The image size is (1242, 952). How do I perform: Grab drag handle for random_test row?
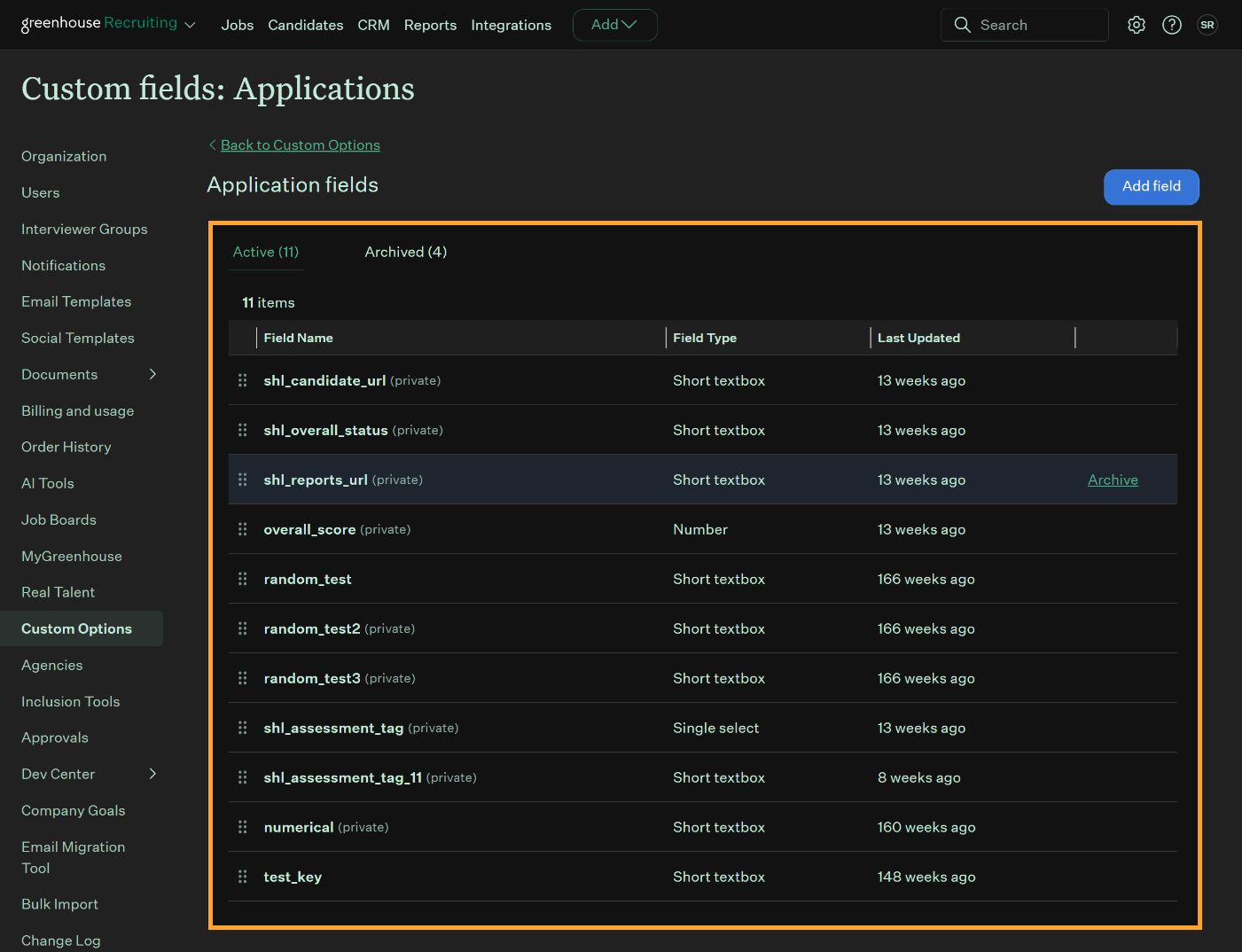243,579
